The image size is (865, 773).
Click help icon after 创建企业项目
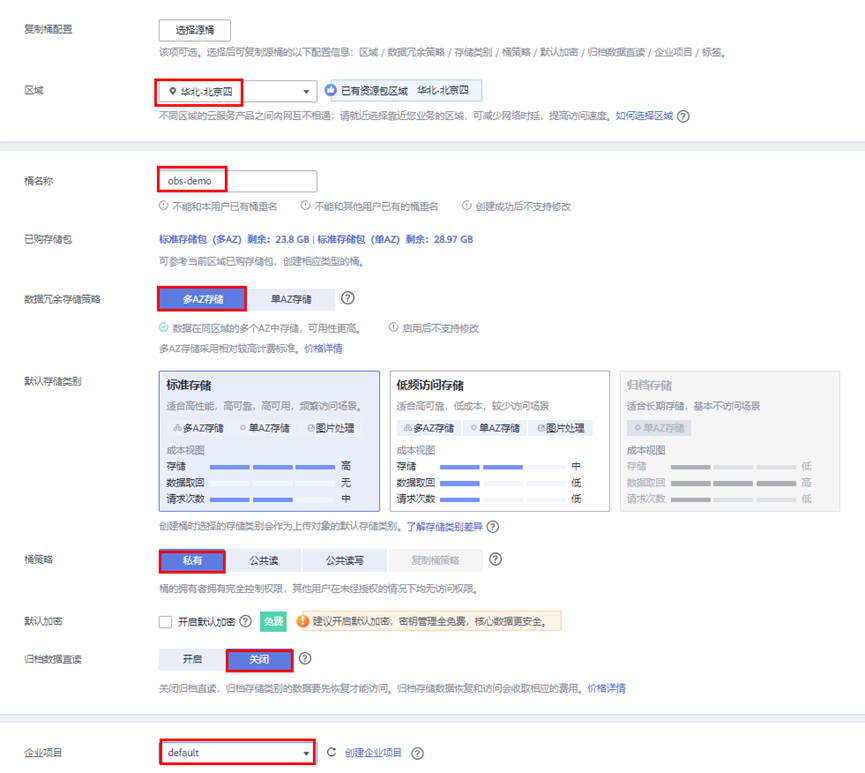tap(418, 753)
